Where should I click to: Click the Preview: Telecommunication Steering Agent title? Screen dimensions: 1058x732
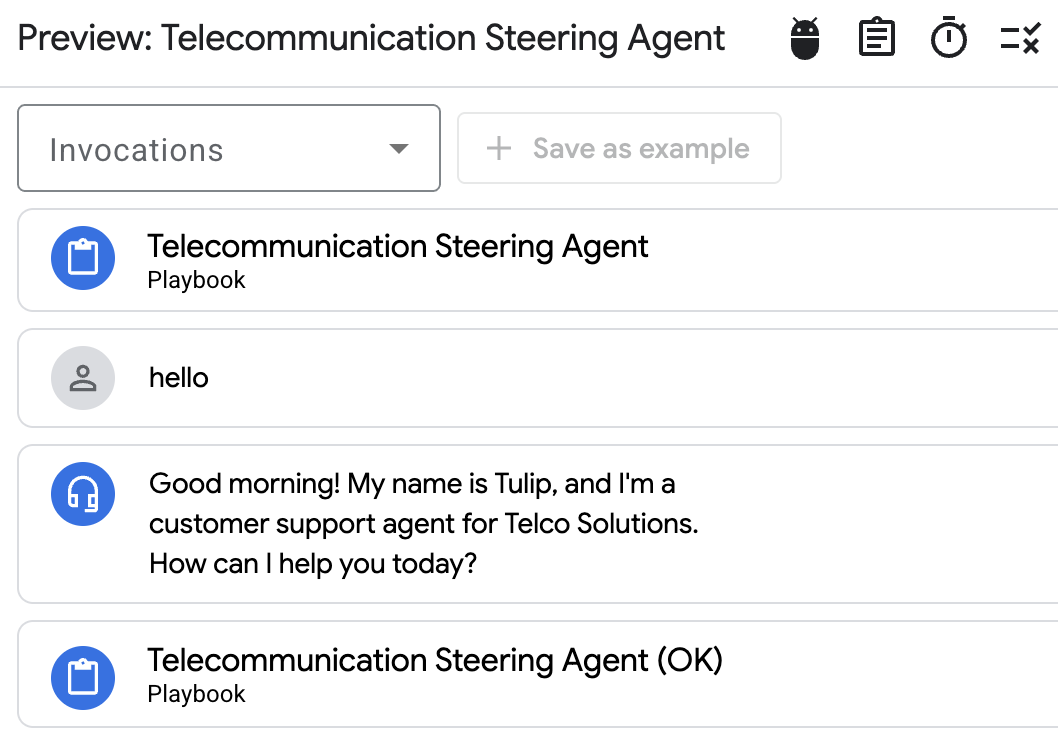pos(370,37)
